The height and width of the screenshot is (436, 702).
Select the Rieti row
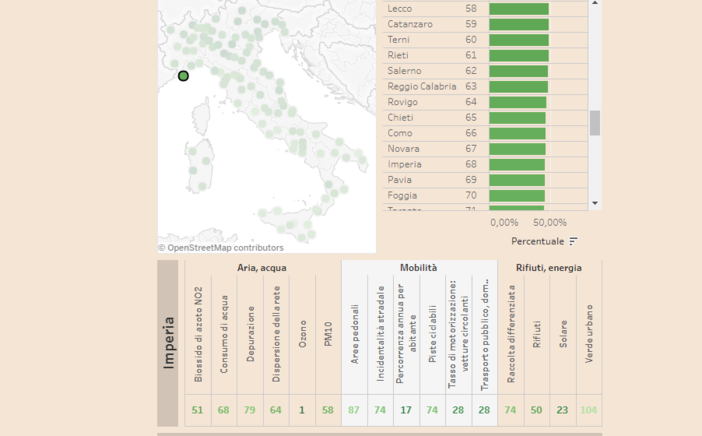click(x=485, y=56)
